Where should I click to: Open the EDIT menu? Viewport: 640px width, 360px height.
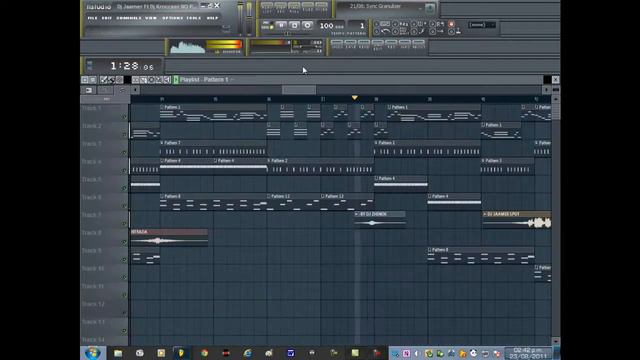pos(107,18)
